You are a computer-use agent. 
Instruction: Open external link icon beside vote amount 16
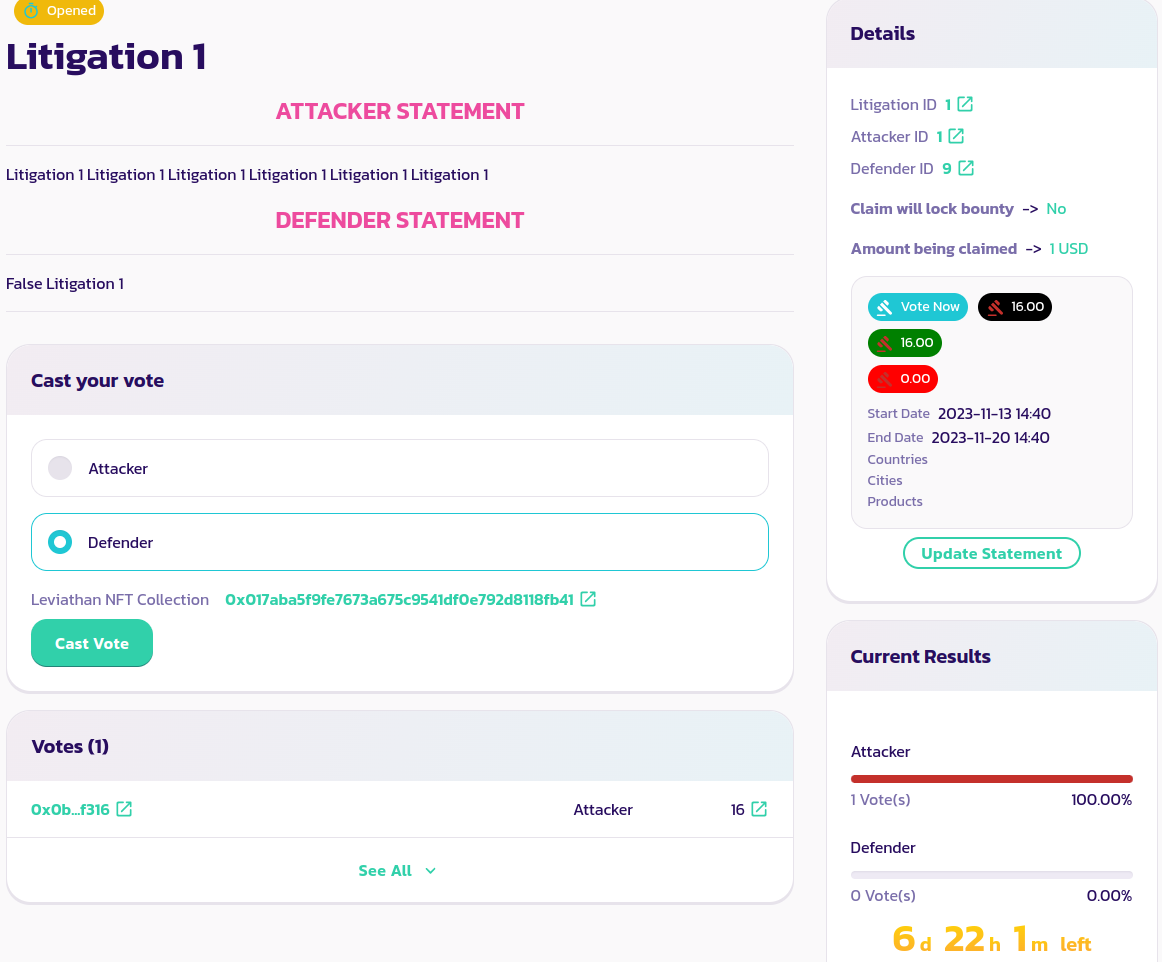pyautogui.click(x=759, y=809)
